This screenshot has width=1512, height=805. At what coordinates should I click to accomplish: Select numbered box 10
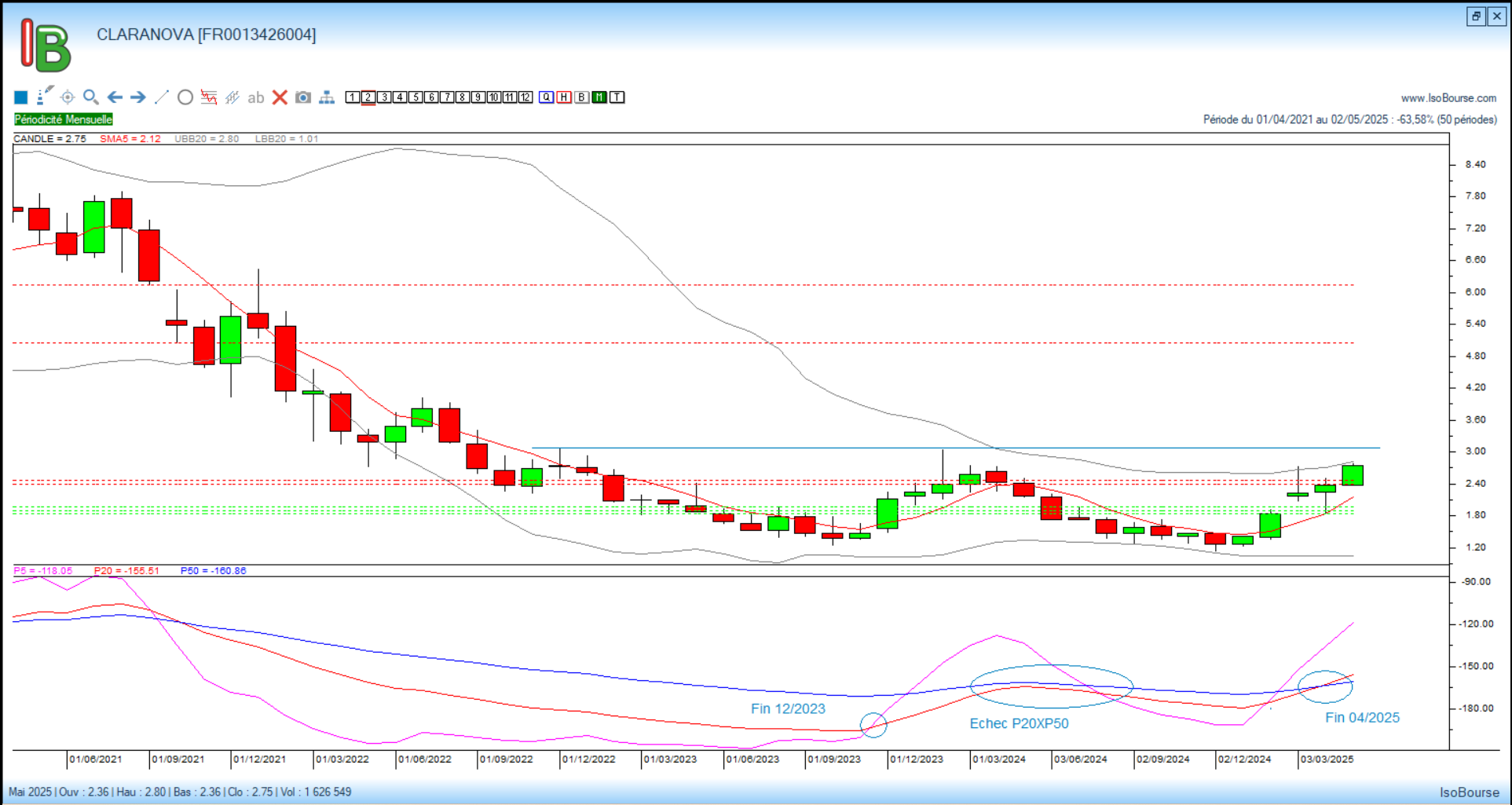494,97
